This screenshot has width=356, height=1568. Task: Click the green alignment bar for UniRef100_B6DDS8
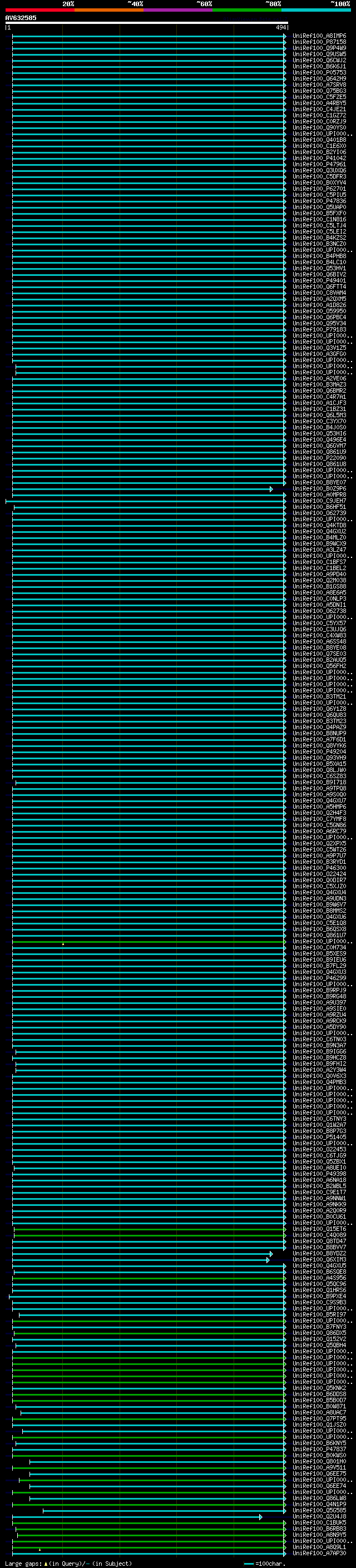coord(149,1394)
